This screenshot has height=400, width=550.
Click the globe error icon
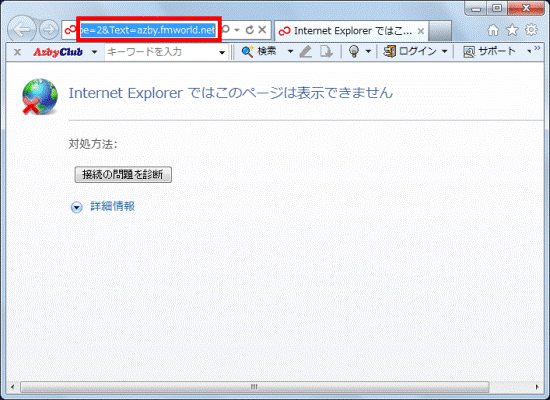(x=40, y=96)
